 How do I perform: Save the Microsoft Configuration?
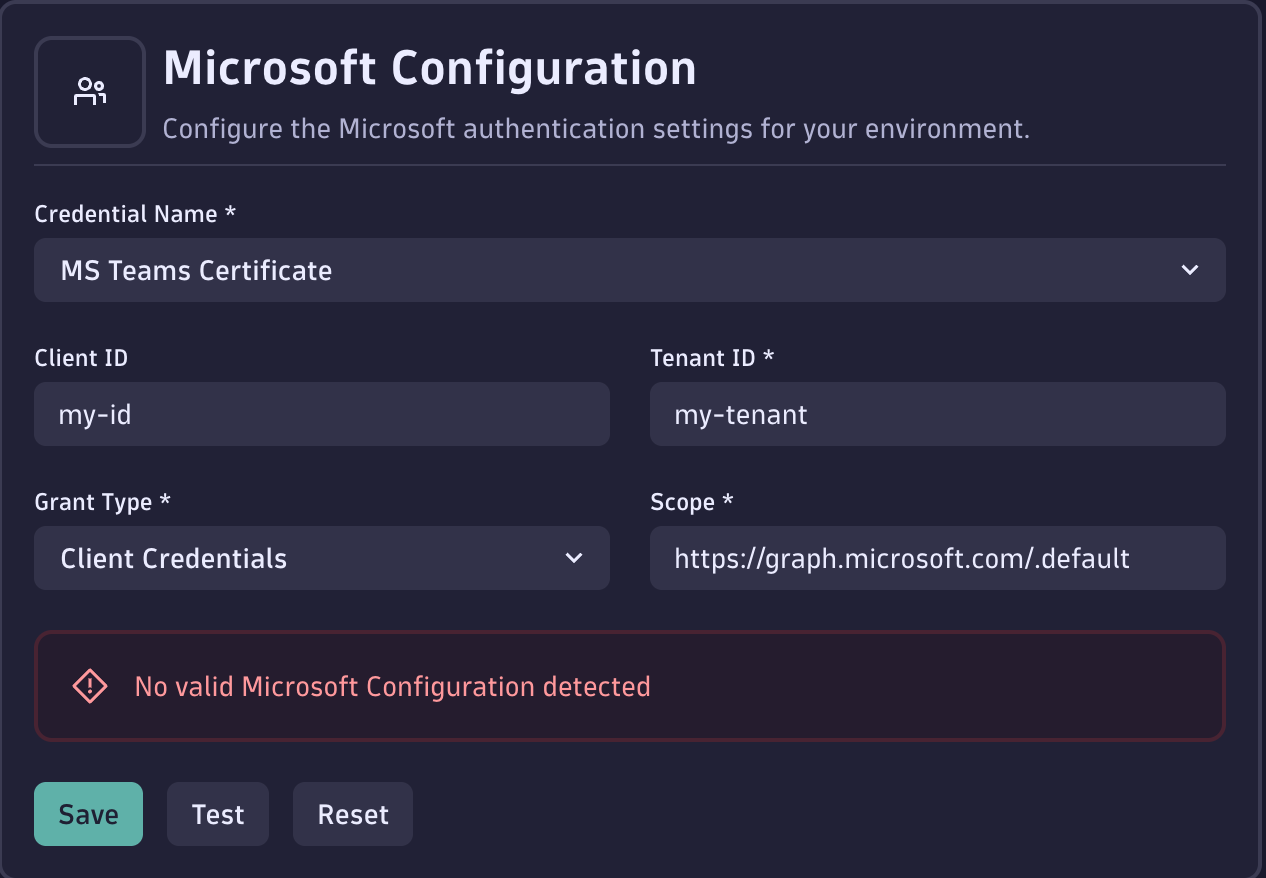(x=88, y=814)
